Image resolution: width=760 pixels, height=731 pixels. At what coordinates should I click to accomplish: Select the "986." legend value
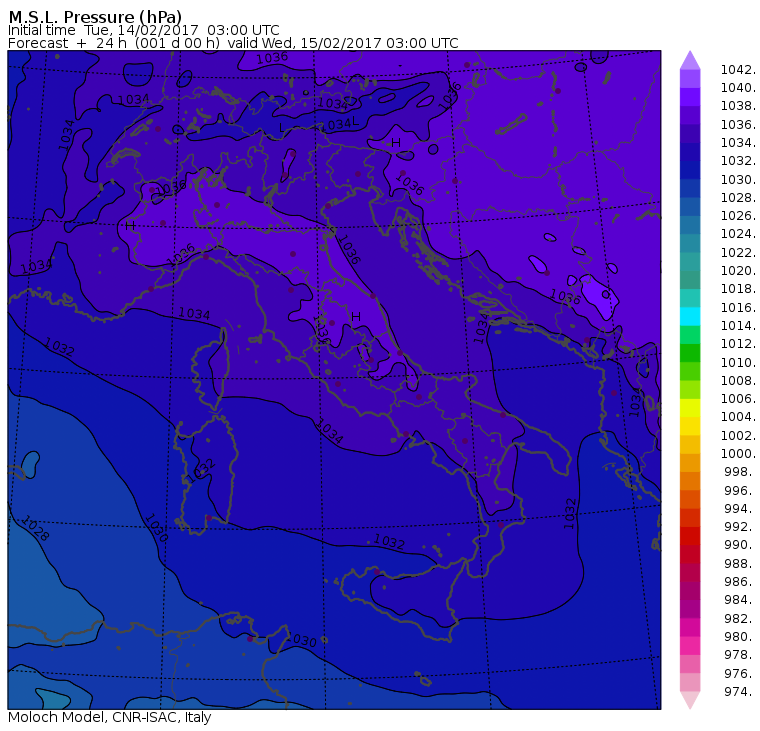[740, 582]
